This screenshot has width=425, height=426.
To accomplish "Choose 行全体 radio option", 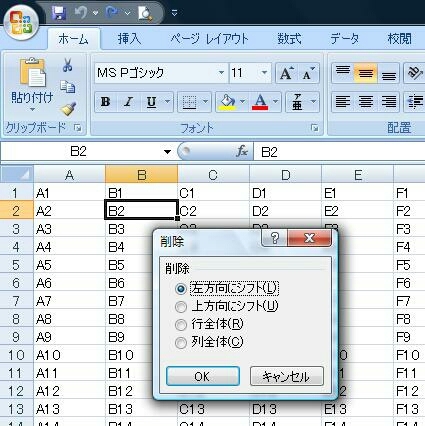I will pyautogui.click(x=209, y=324).
